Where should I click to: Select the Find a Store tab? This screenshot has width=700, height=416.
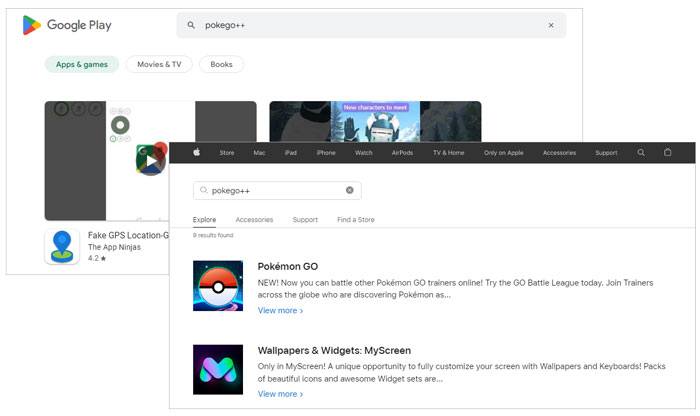coord(356,220)
